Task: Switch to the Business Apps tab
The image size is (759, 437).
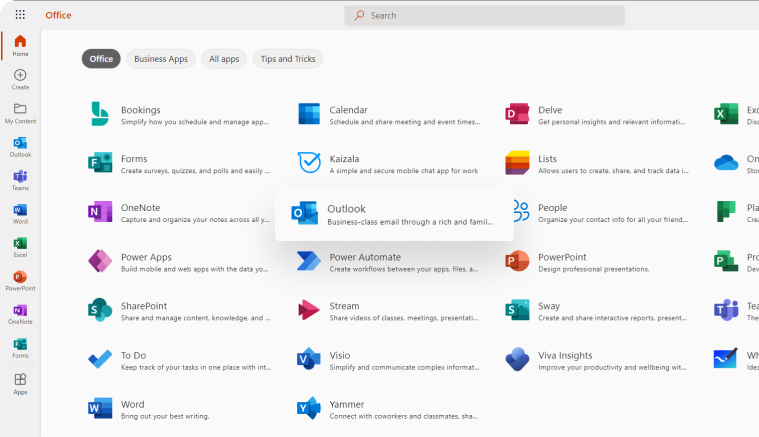Action: (x=161, y=59)
